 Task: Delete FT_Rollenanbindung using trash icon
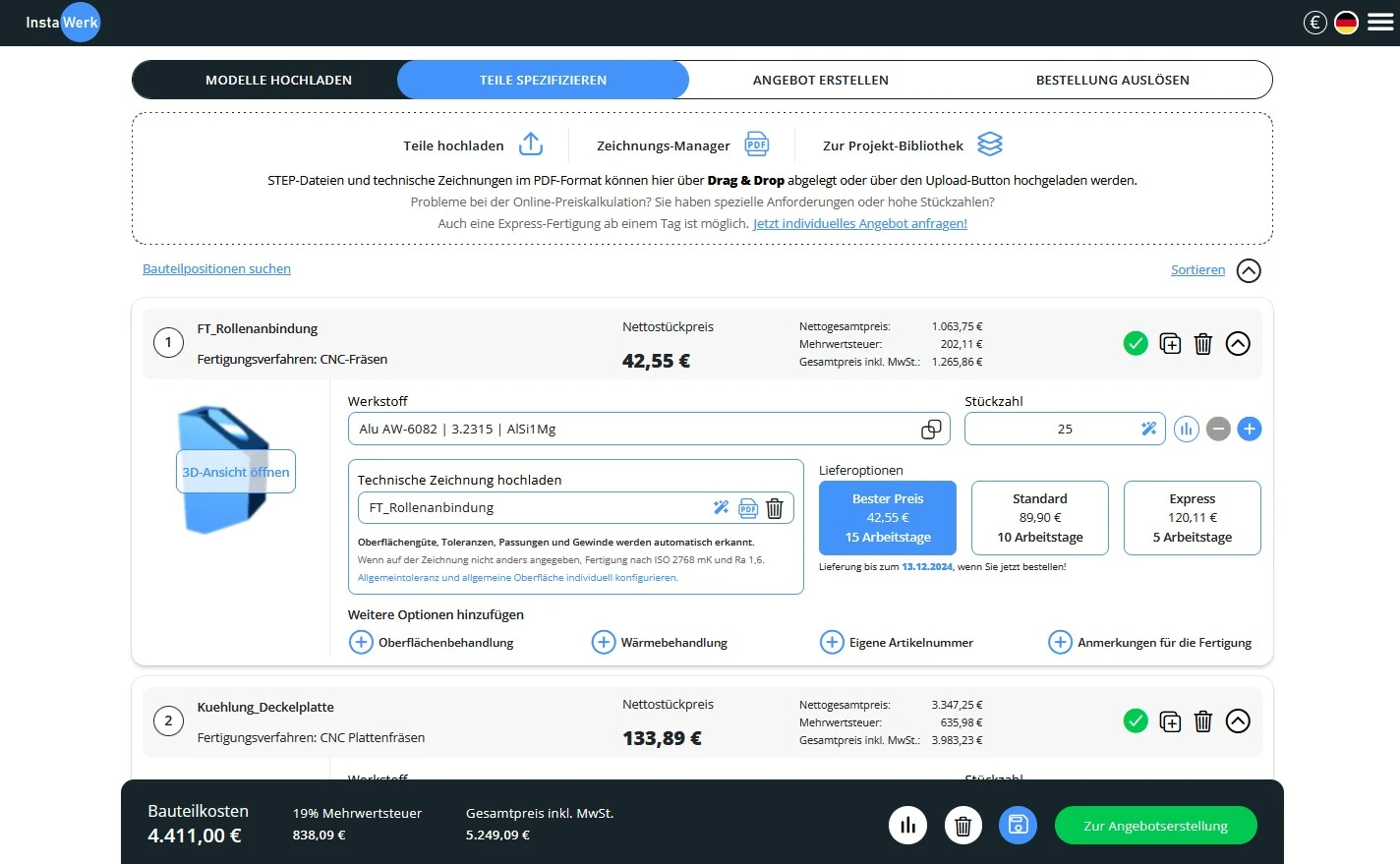tap(1203, 343)
